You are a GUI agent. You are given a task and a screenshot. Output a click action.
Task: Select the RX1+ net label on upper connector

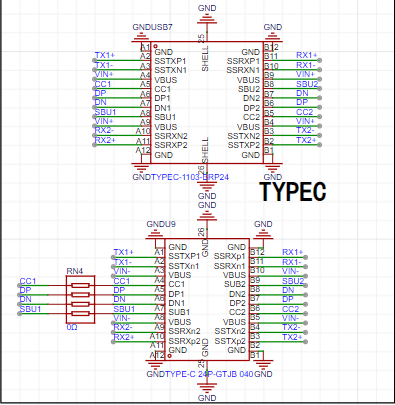(306, 55)
